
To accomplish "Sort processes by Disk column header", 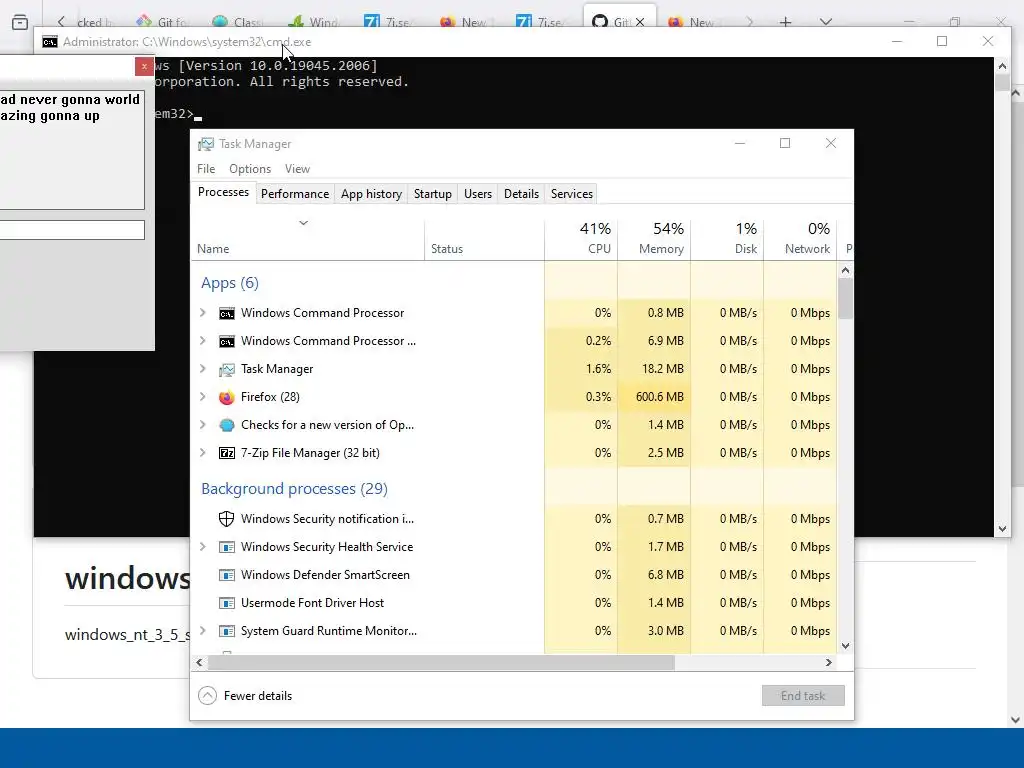I will (x=727, y=238).
